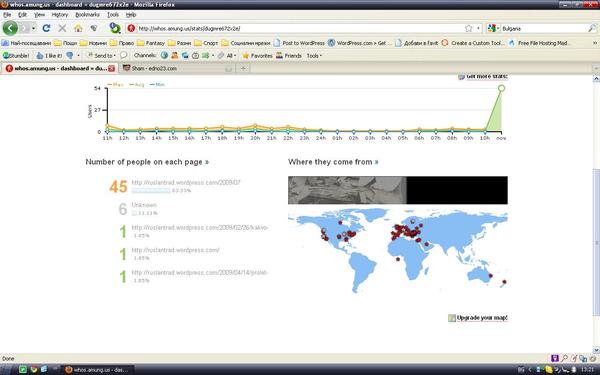600x375 pixels.
Task: Open the Post to WordPress bookmark
Action: pyautogui.click(x=299, y=43)
